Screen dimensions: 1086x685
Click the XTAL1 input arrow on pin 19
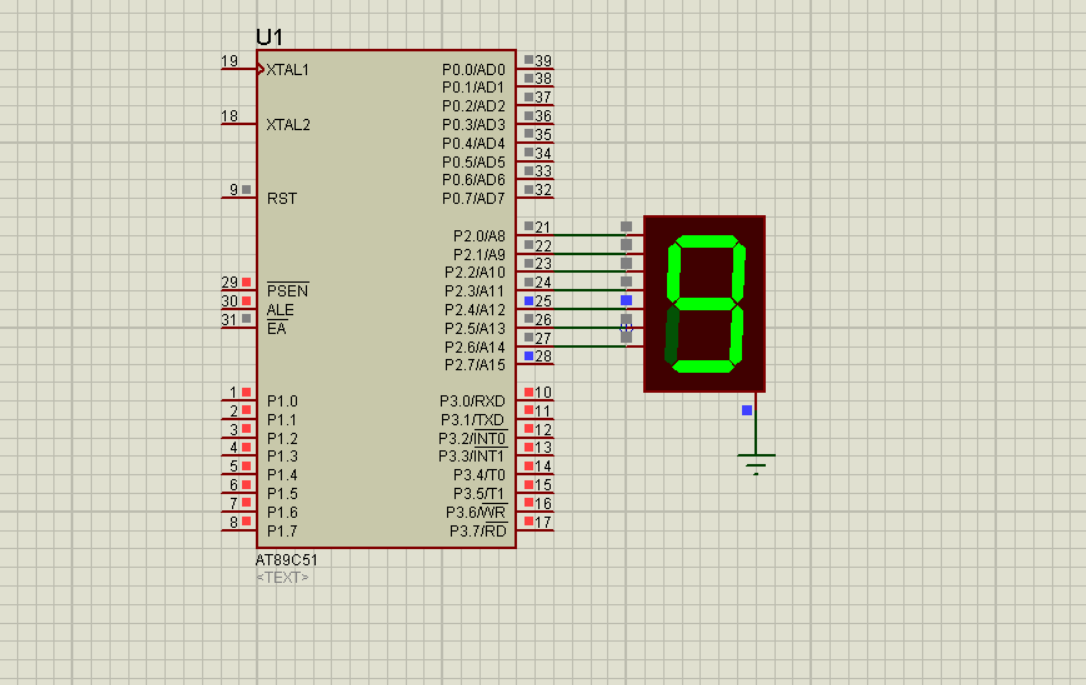259,70
